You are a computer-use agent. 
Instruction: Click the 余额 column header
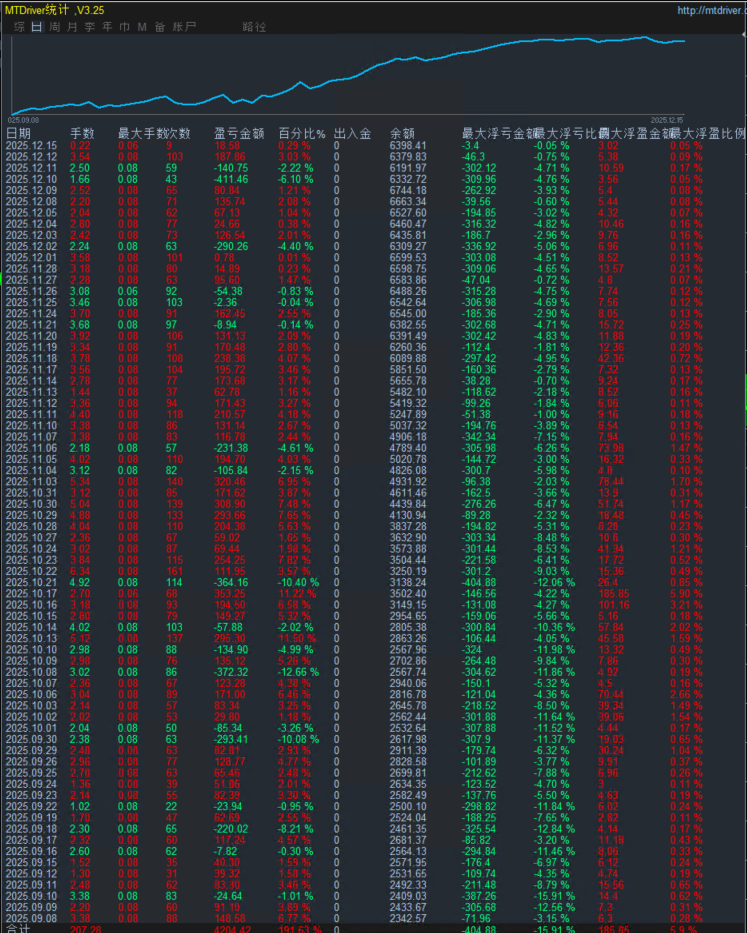[x=402, y=133]
